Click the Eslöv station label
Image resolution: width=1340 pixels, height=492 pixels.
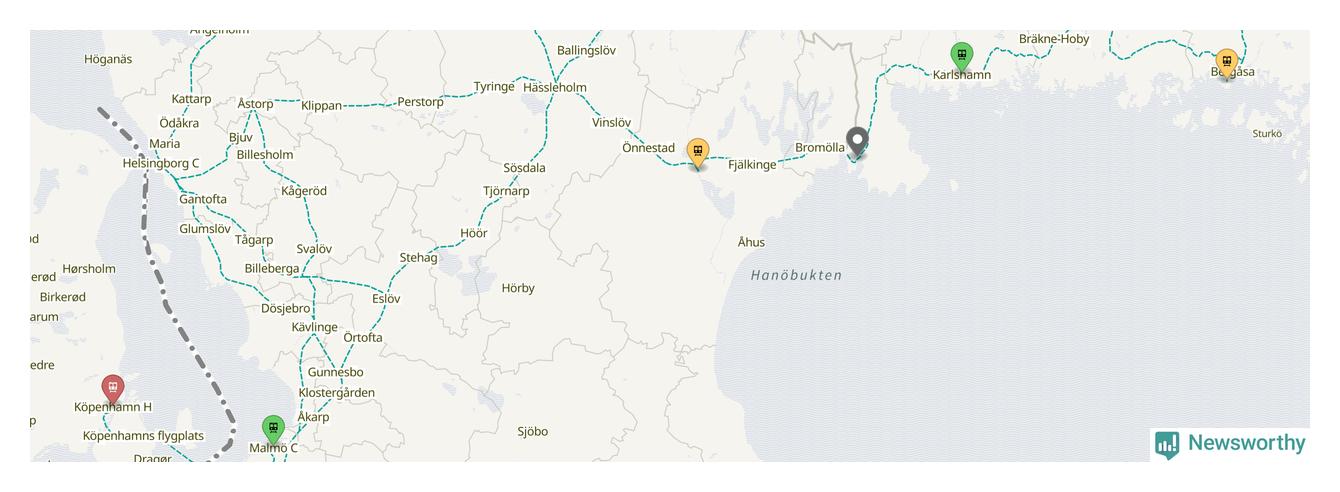click(x=386, y=298)
